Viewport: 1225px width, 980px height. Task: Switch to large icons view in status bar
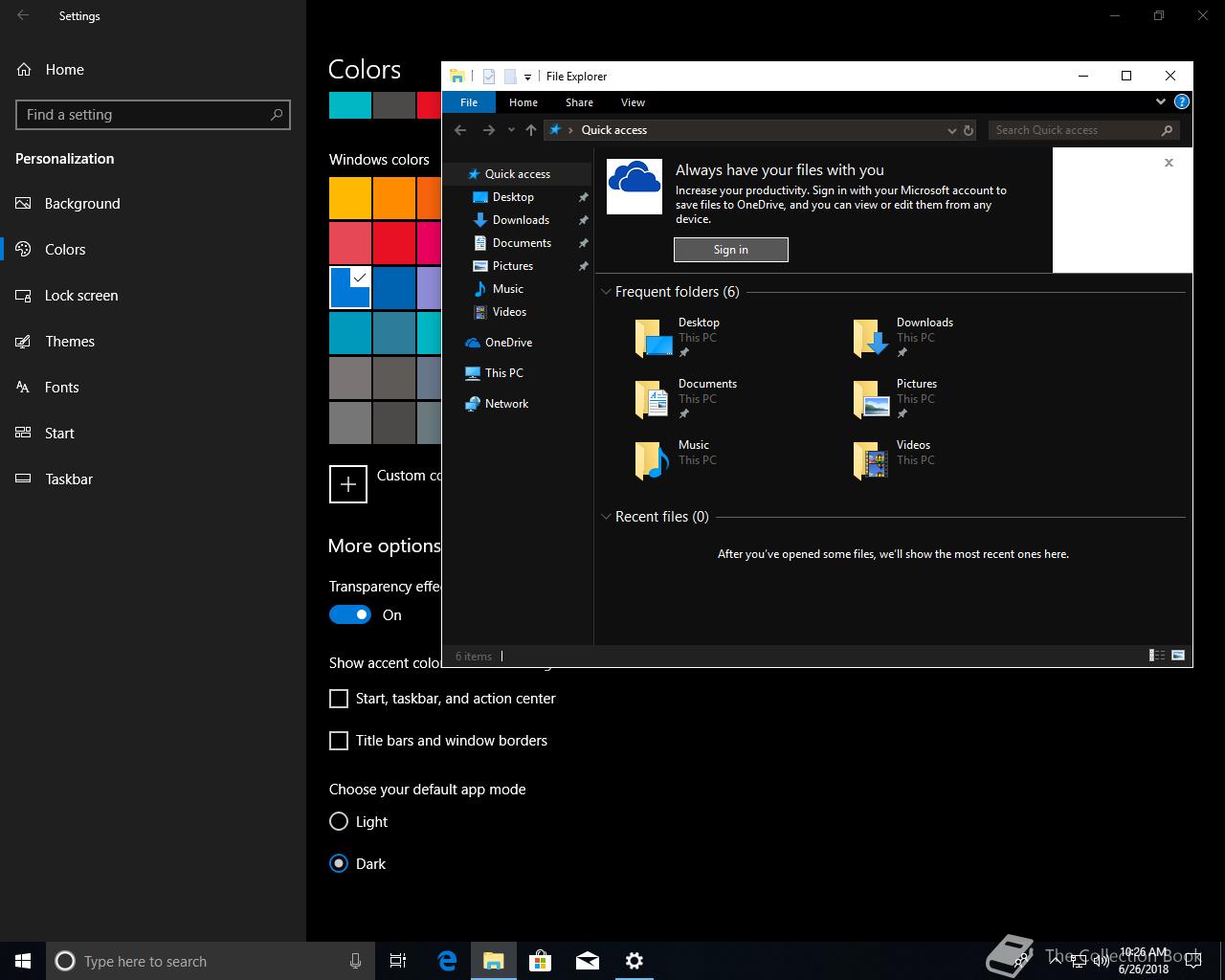coord(1178,656)
